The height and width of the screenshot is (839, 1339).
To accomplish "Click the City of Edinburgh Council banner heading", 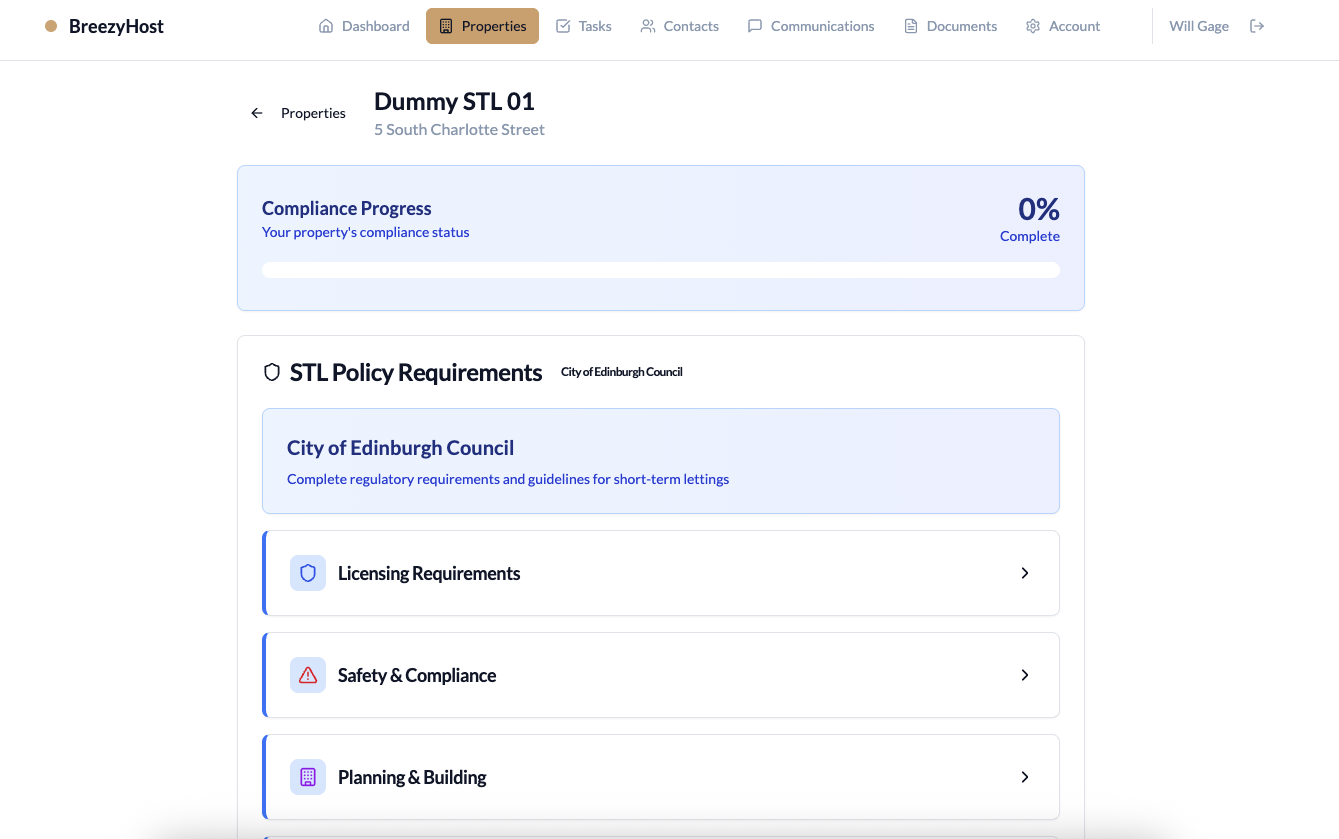I will click(401, 448).
